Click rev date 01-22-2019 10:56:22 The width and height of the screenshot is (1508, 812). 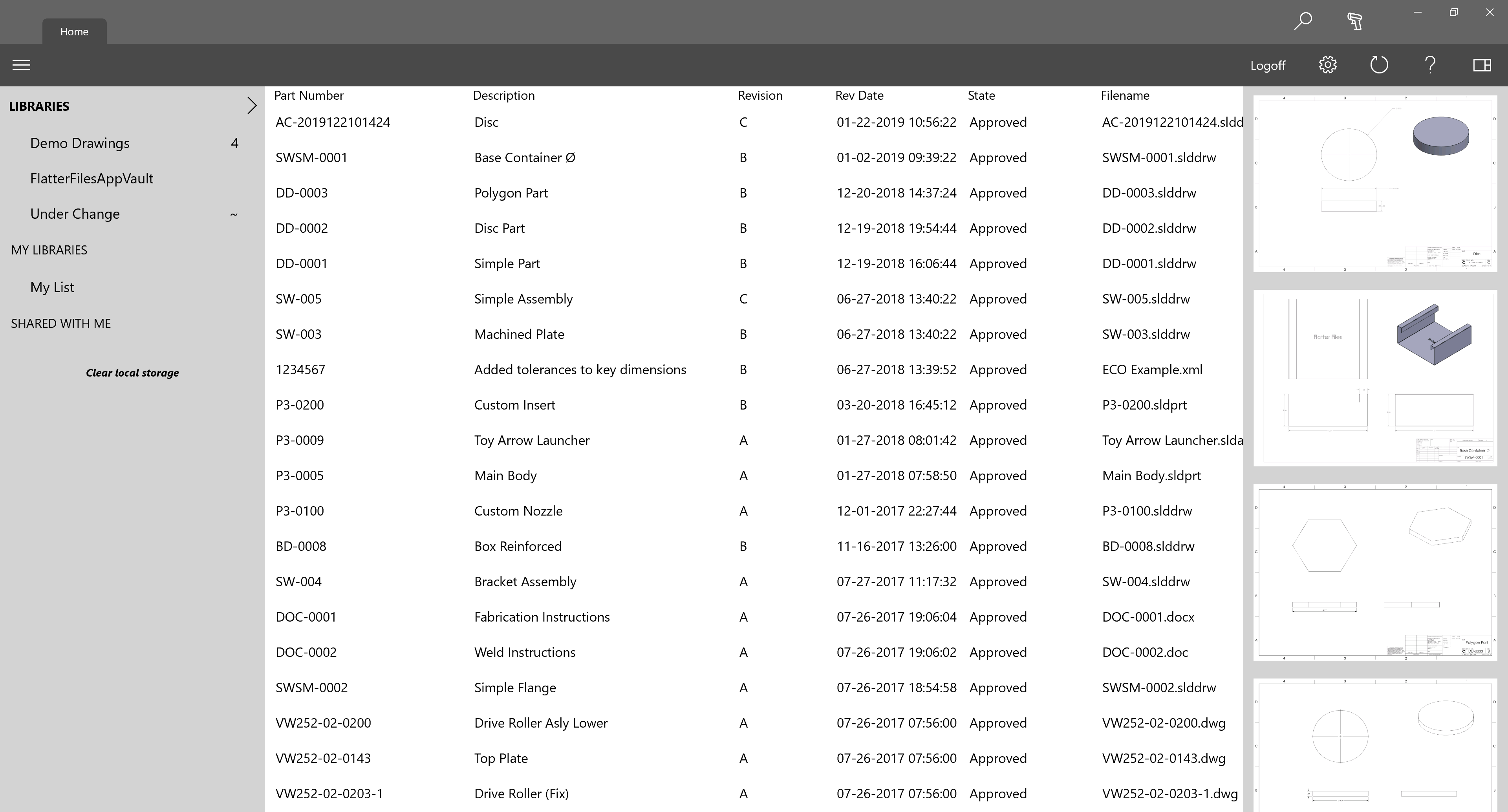896,123
